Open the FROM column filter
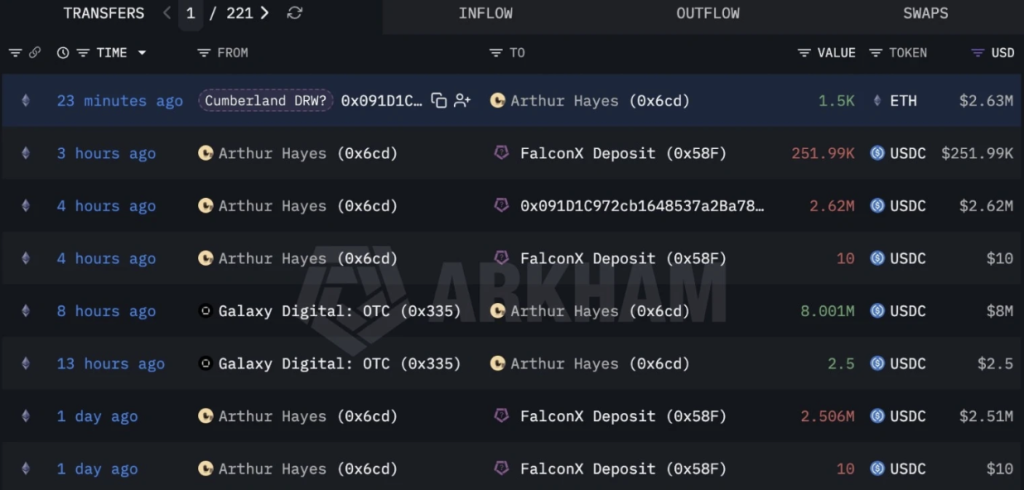Viewport: 1024px width, 490px height. [204, 53]
